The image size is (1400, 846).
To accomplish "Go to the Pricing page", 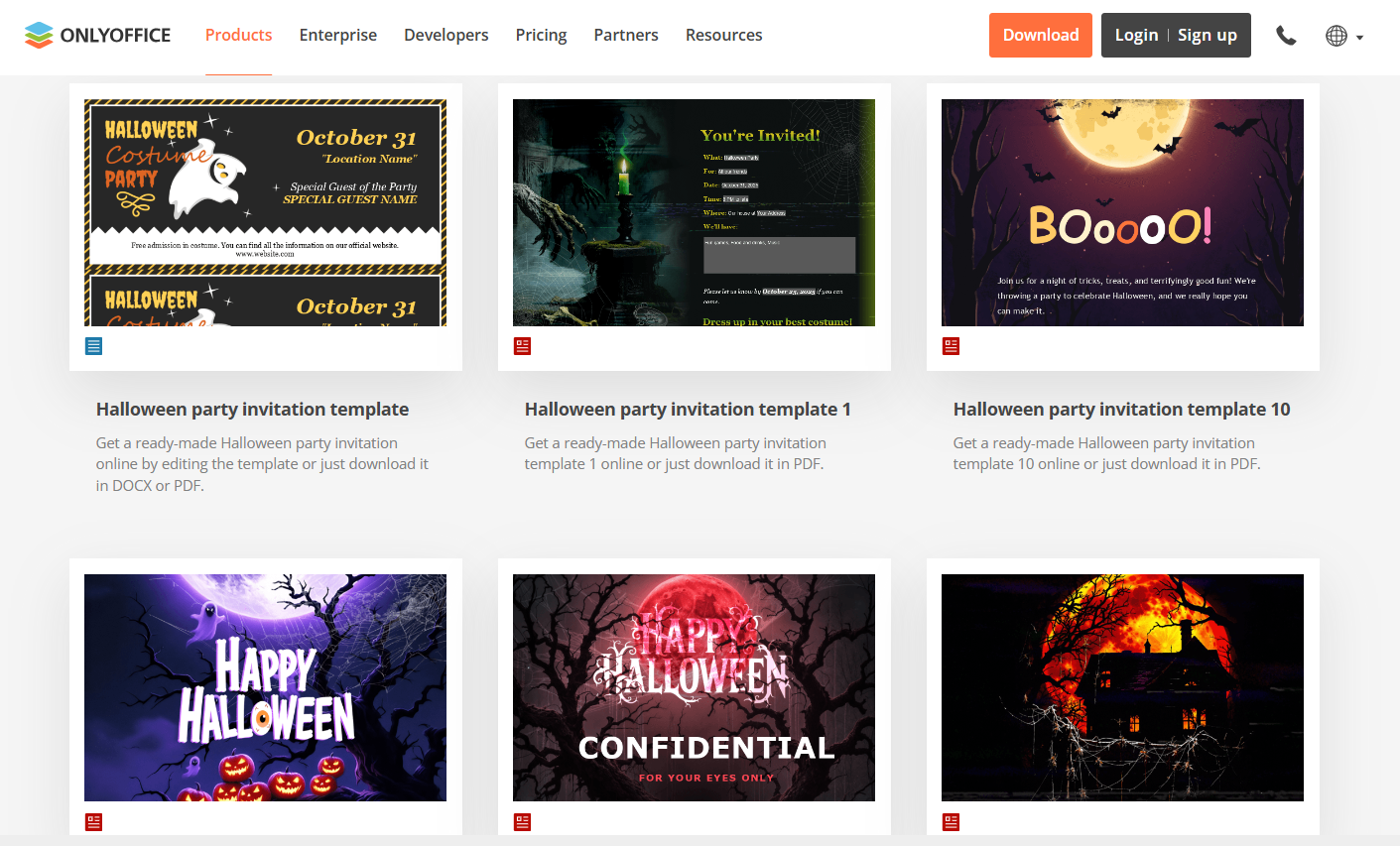I will 541,35.
